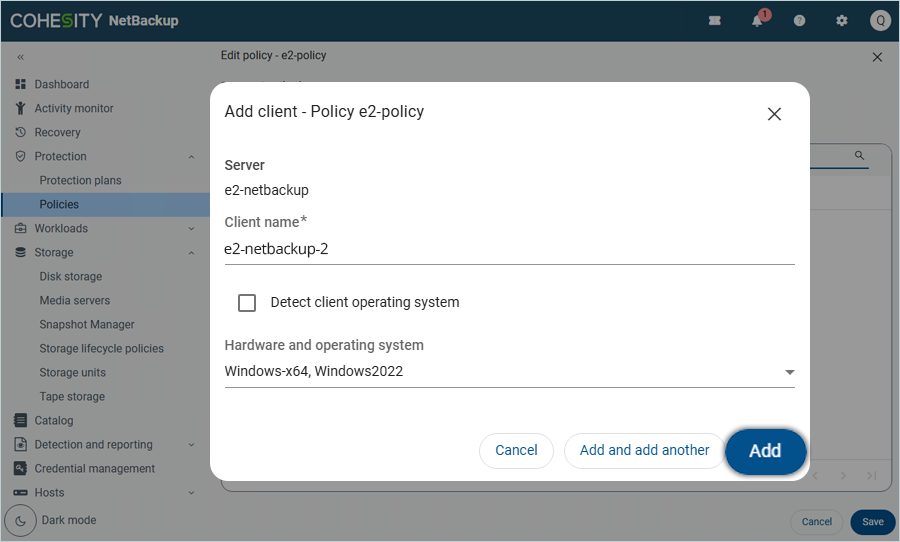Click the Client name input field

(x=508, y=249)
